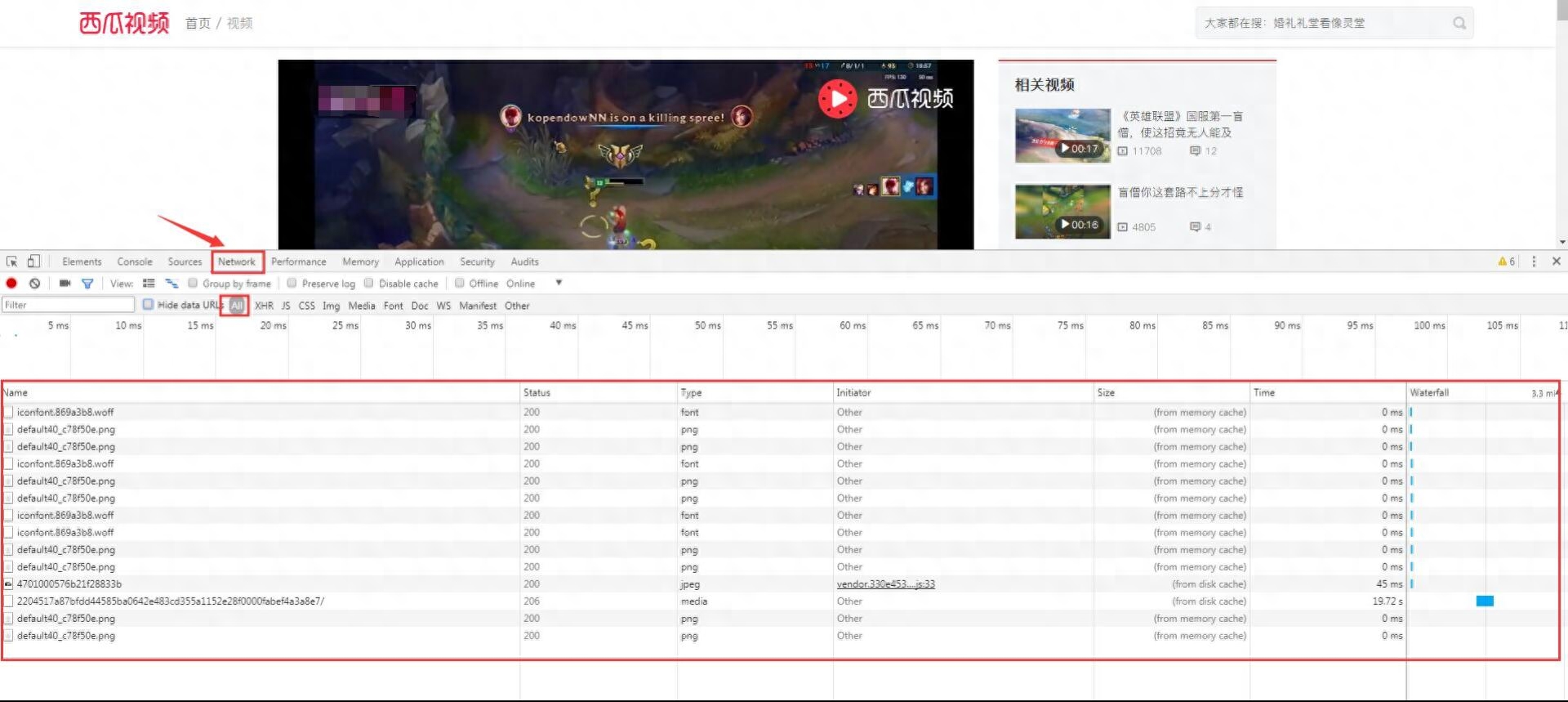Select the inspect element picker icon
Viewport: 1568px width, 702px height.
11,262
